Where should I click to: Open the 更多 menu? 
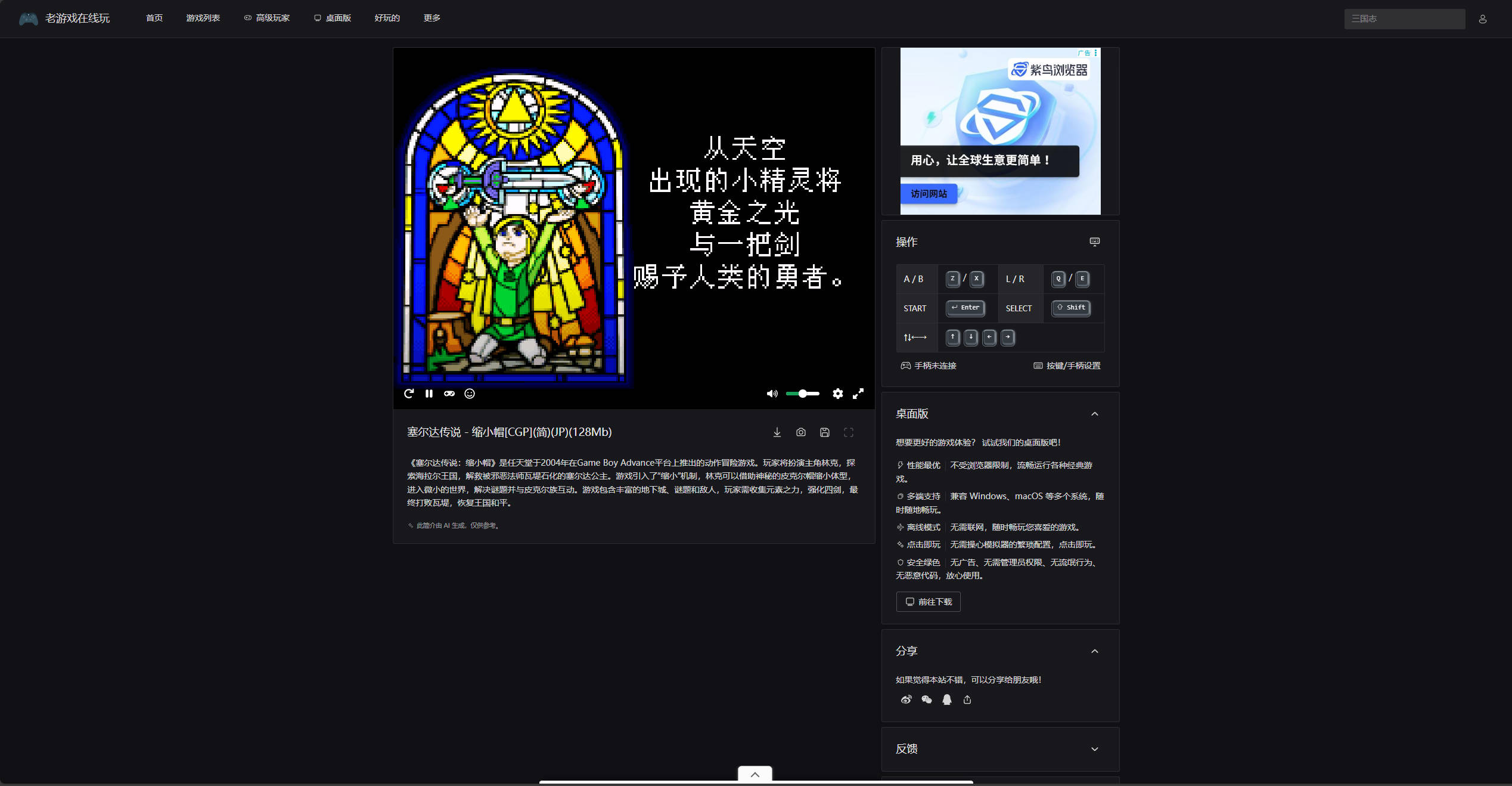432,18
